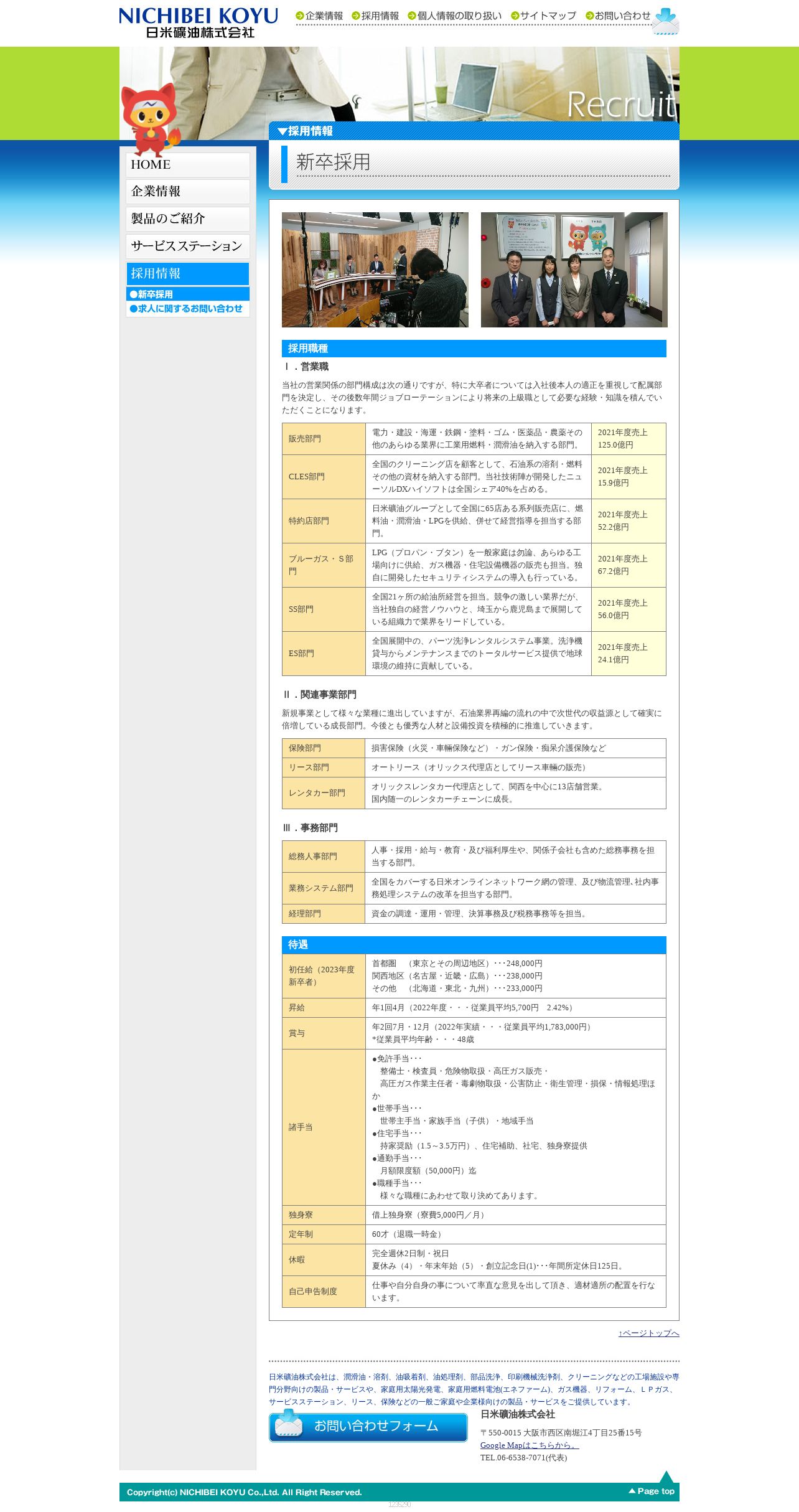
Task: Click the 2021年度売上 56.0億円 cell
Action: [628, 609]
